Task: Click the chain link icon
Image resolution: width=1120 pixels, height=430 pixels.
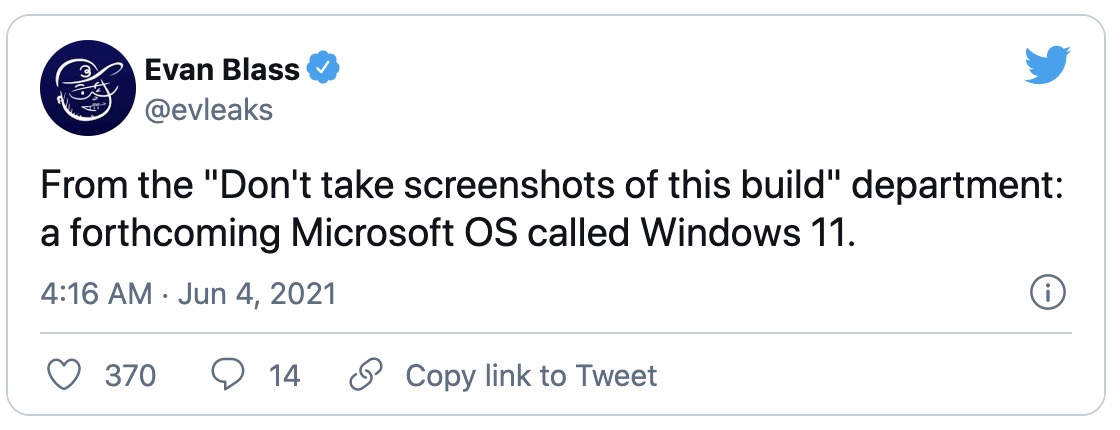Action: point(366,375)
